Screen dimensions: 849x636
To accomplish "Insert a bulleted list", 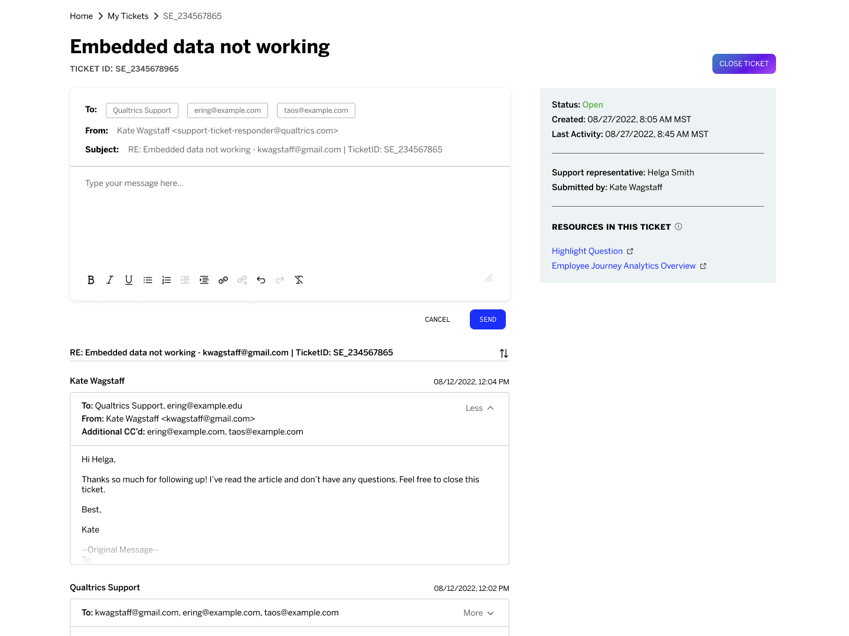I will click(x=147, y=280).
